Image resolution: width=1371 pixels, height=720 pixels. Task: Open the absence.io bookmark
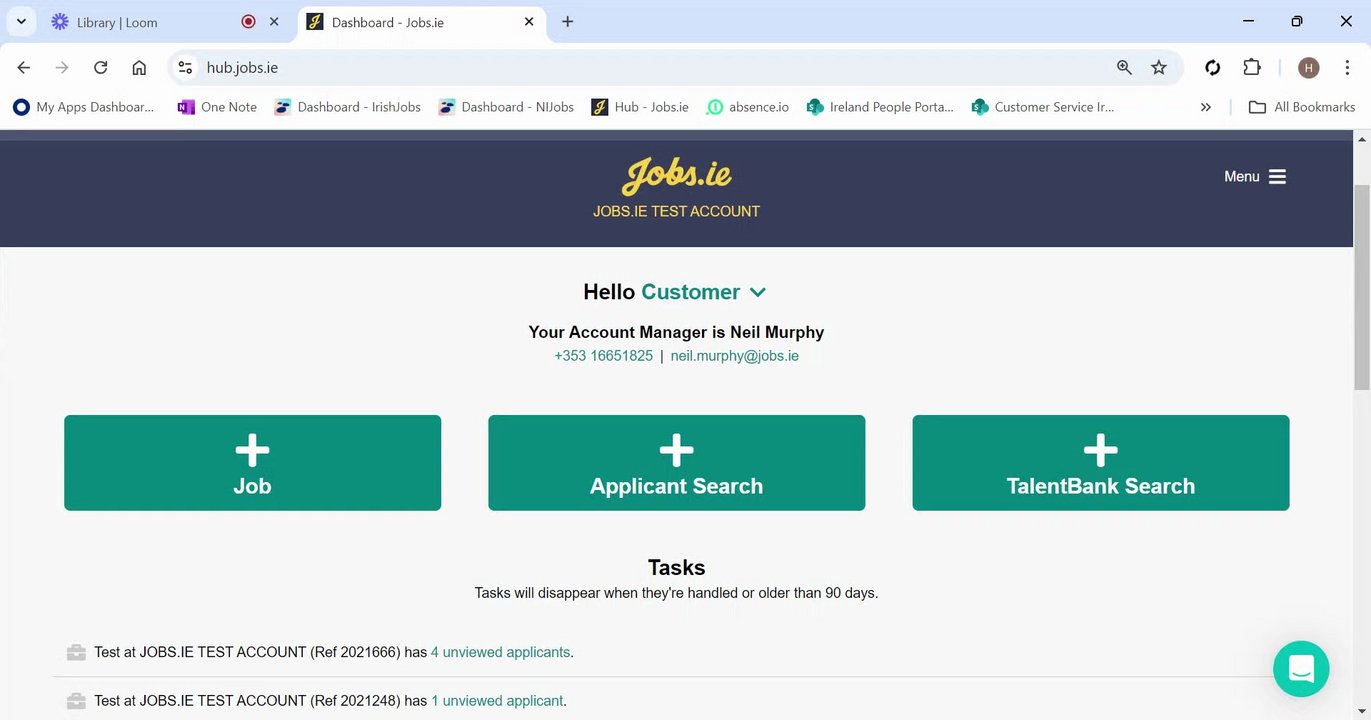pos(748,107)
